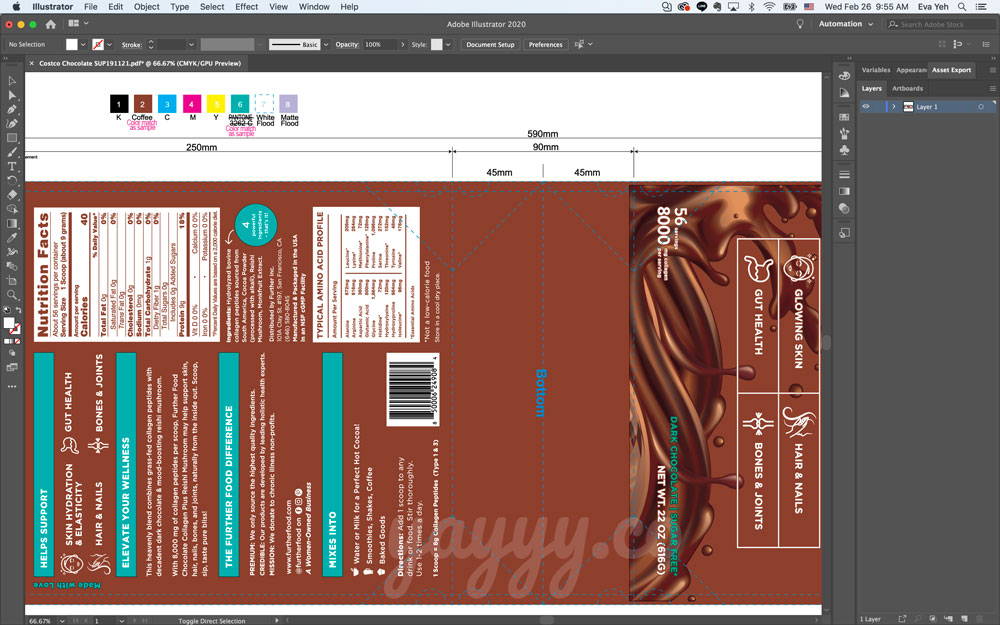Pick the Pen tool
Screen dimensions: 1000x625
[x=11, y=109]
